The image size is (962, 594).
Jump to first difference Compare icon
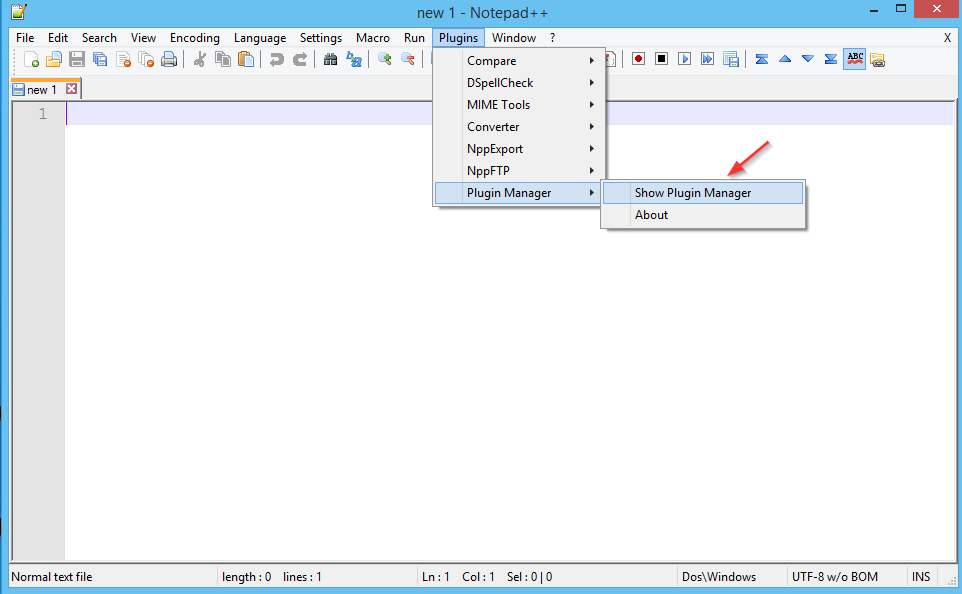click(761, 60)
